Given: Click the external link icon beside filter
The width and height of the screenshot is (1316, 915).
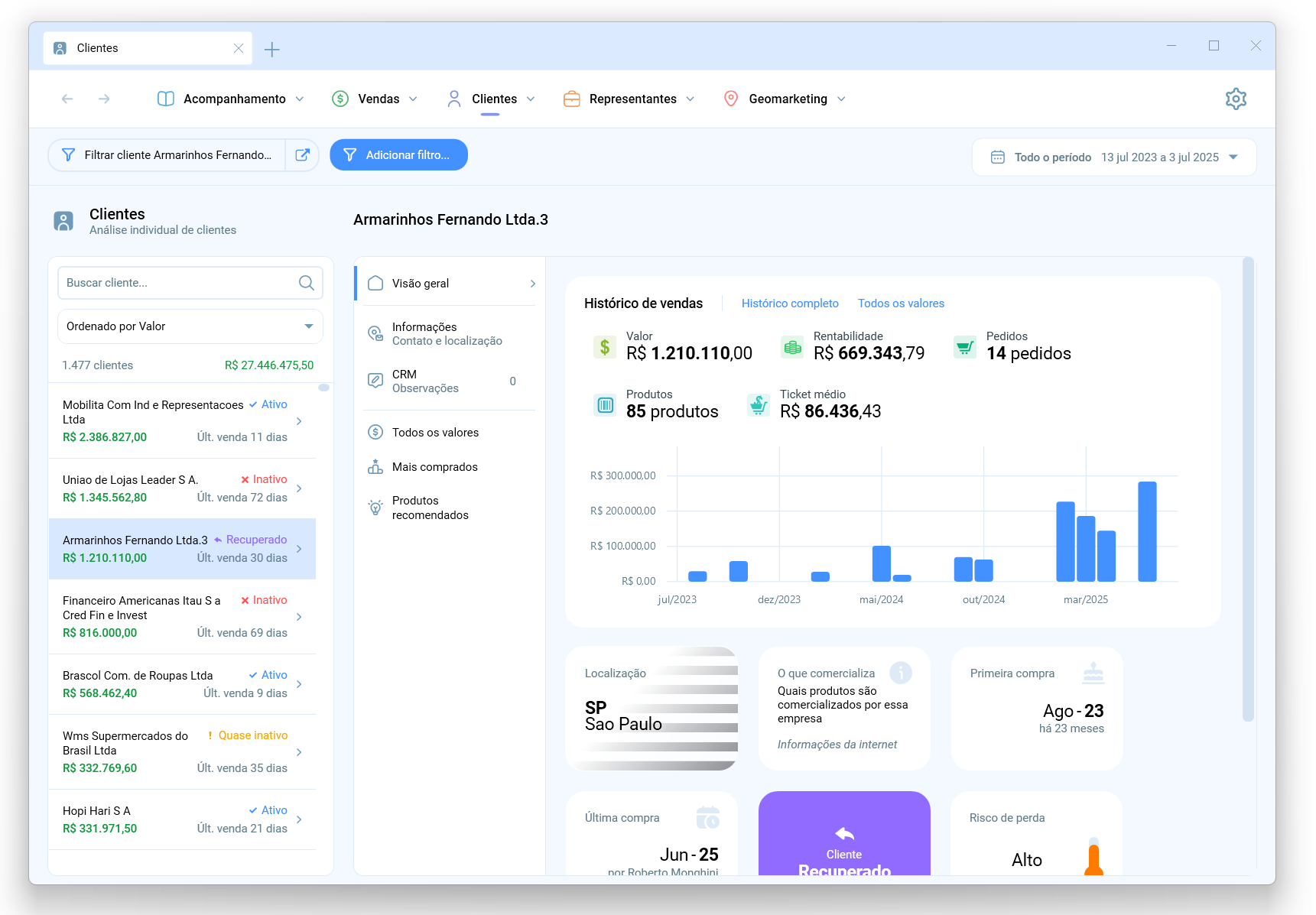Looking at the screenshot, I should tap(303, 155).
